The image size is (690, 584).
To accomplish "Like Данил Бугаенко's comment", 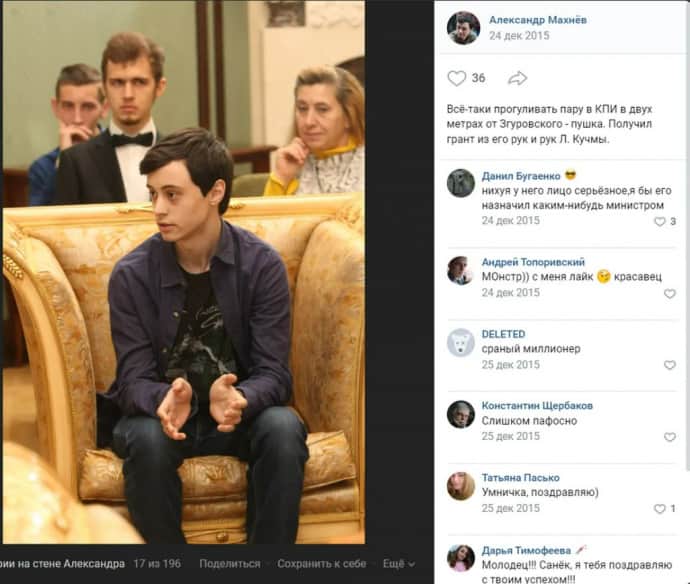I will [x=660, y=221].
